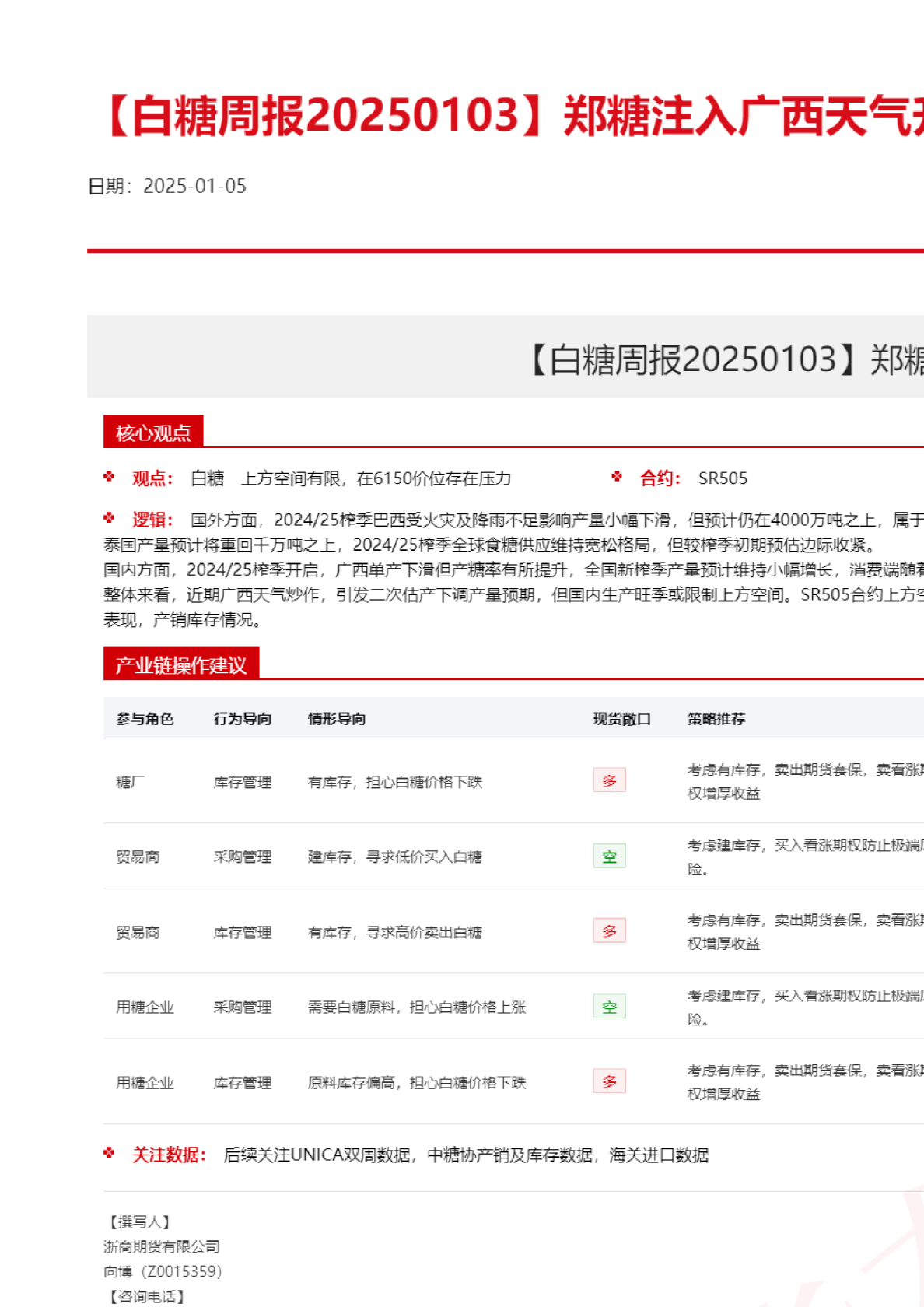
Task: Click the date 2025-01-05
Action: pos(194,187)
